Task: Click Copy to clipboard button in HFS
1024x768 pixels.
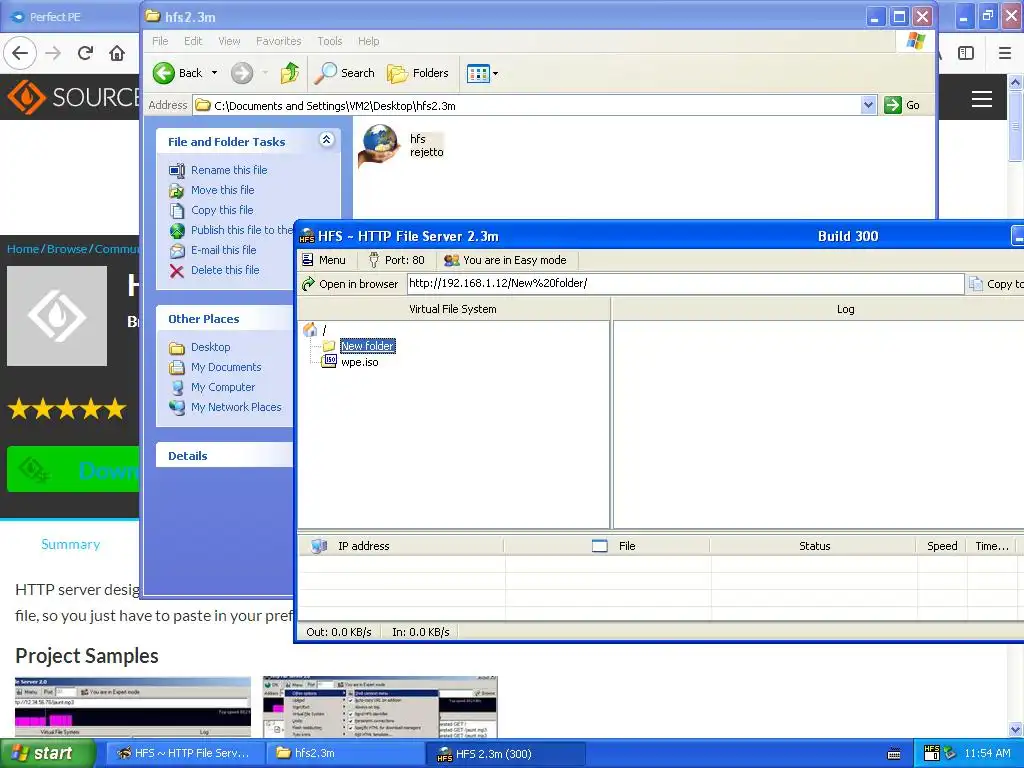Action: (x=997, y=284)
